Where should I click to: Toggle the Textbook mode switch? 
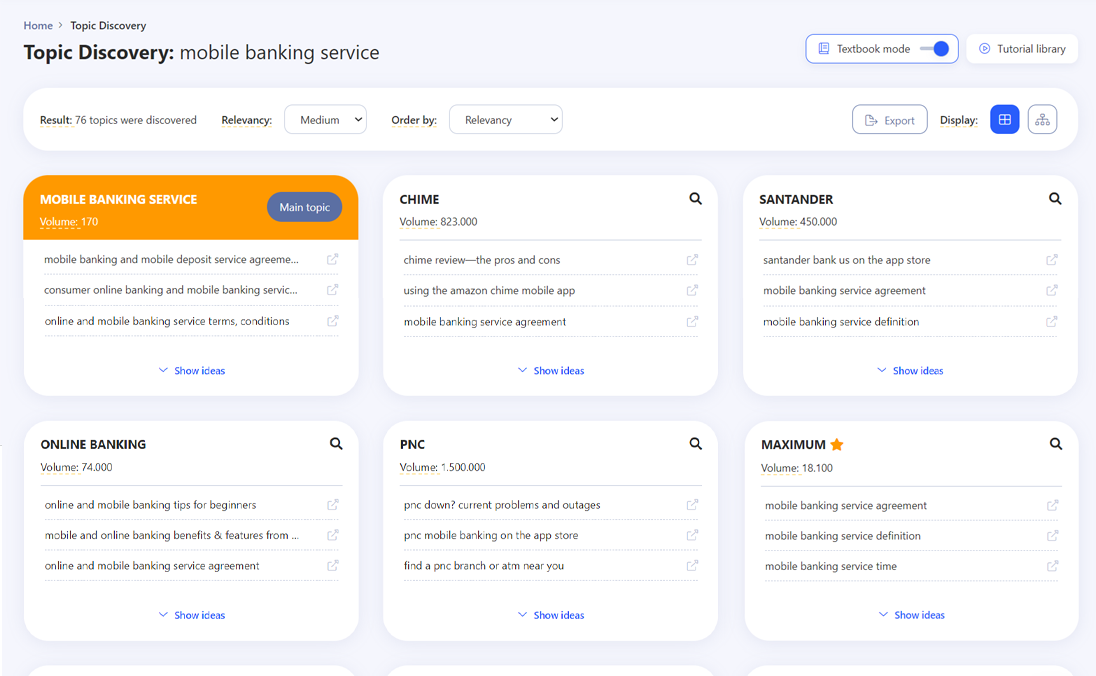pyautogui.click(x=935, y=49)
